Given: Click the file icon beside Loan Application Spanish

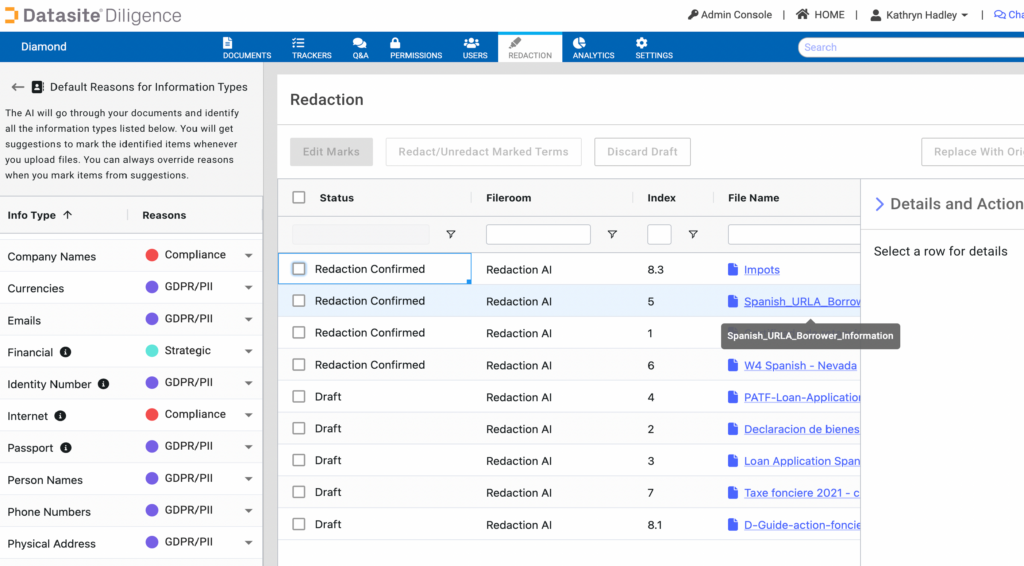Looking at the screenshot, I should (733, 461).
